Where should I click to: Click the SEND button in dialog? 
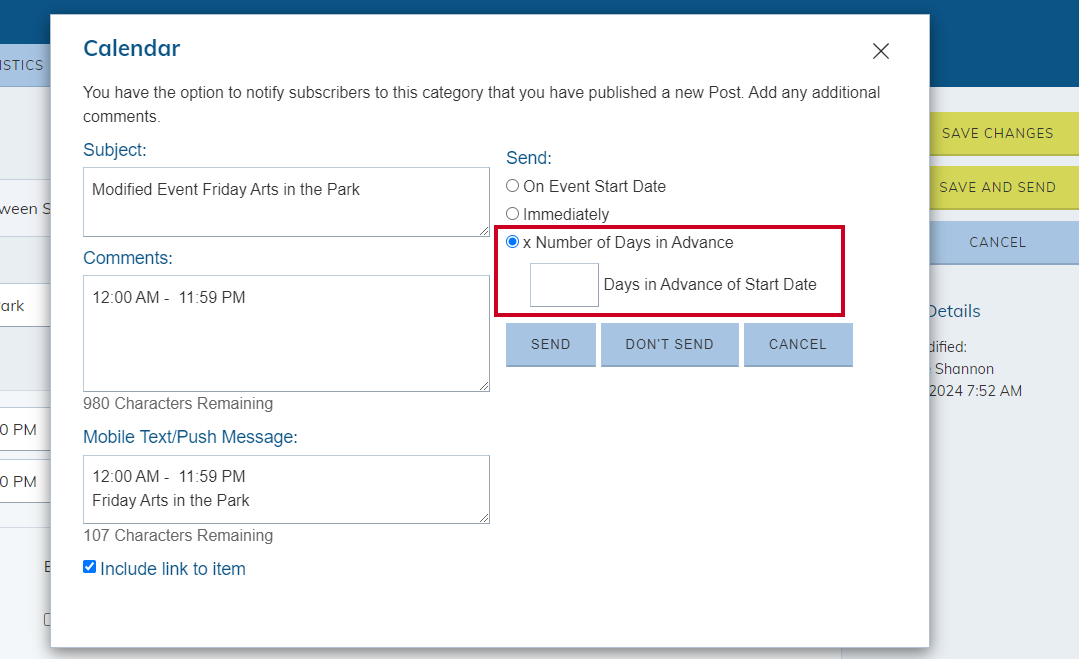551,345
